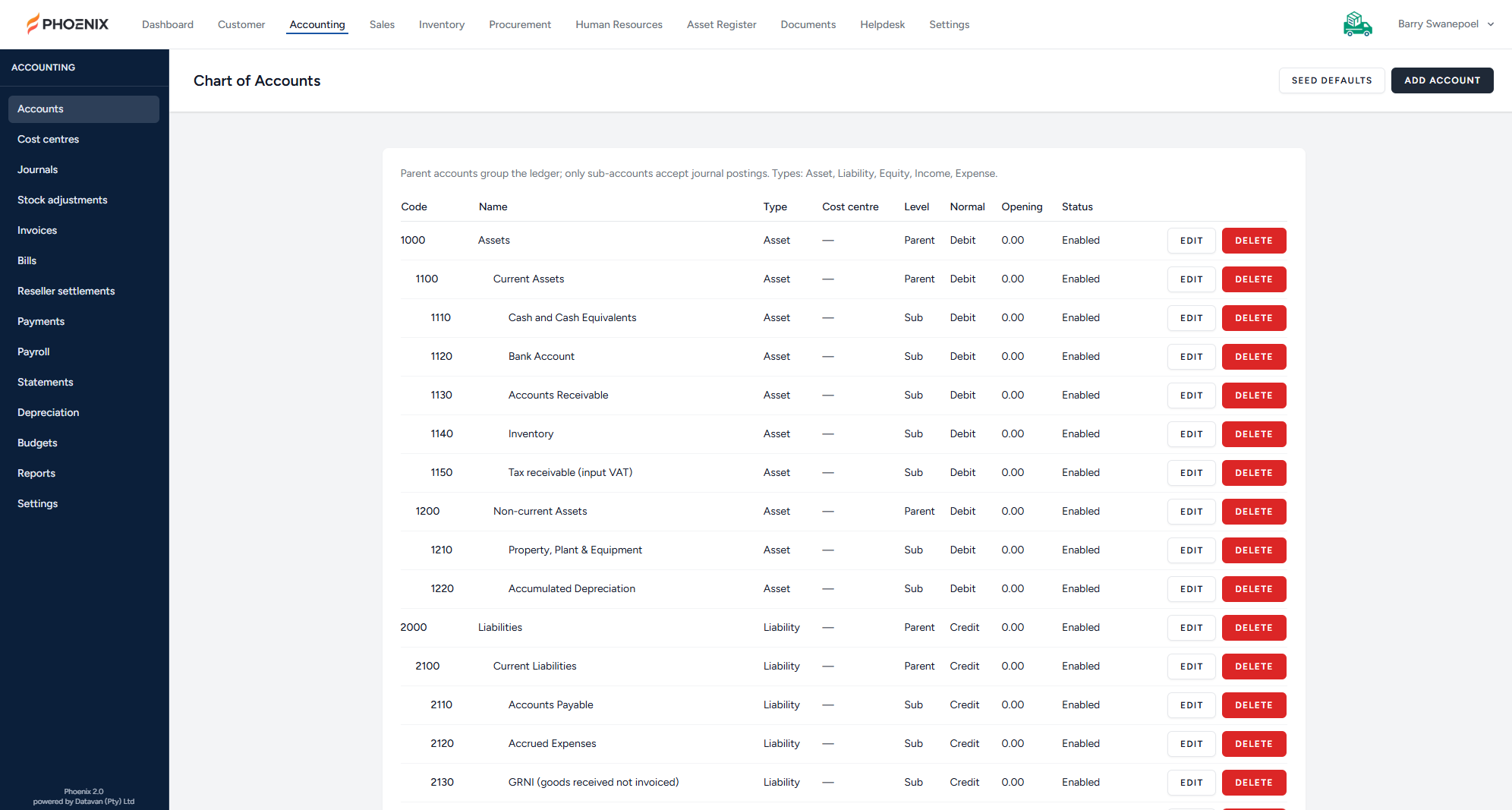Edit the Bank Account row
The width and height of the screenshot is (1512, 810).
(x=1191, y=357)
